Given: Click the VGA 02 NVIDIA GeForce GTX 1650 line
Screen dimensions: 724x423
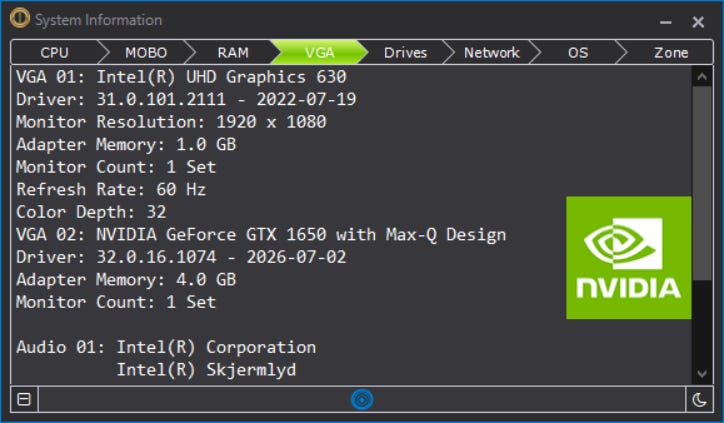Looking at the screenshot, I should point(261,235).
